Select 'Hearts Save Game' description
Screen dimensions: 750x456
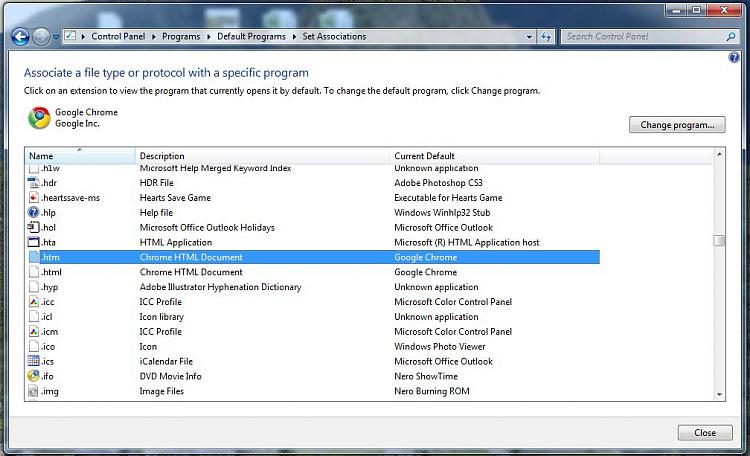tap(175, 198)
